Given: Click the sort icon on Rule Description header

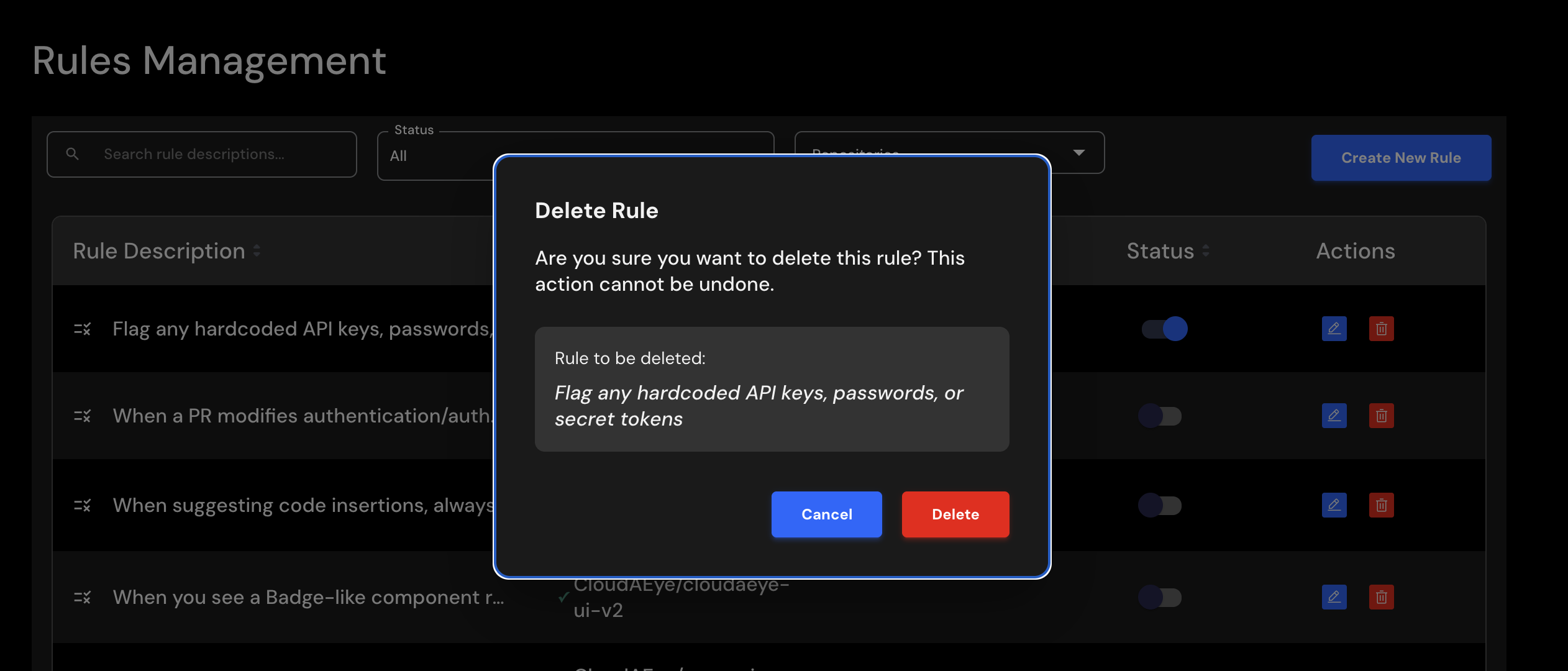Looking at the screenshot, I should coord(257,250).
